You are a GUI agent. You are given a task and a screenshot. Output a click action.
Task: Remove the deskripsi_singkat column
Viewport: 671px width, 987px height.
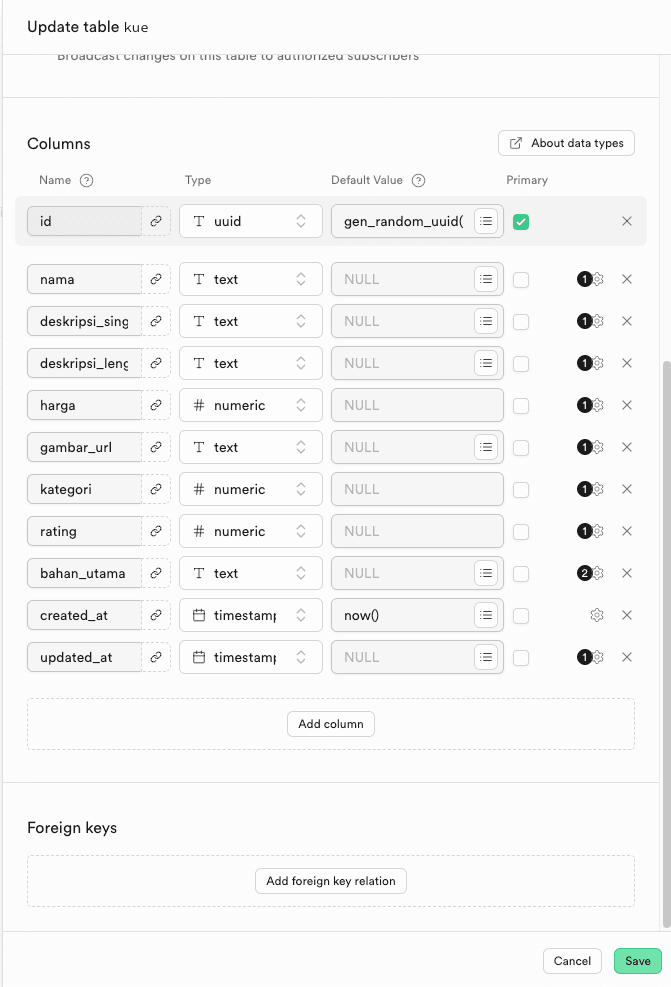(x=627, y=321)
